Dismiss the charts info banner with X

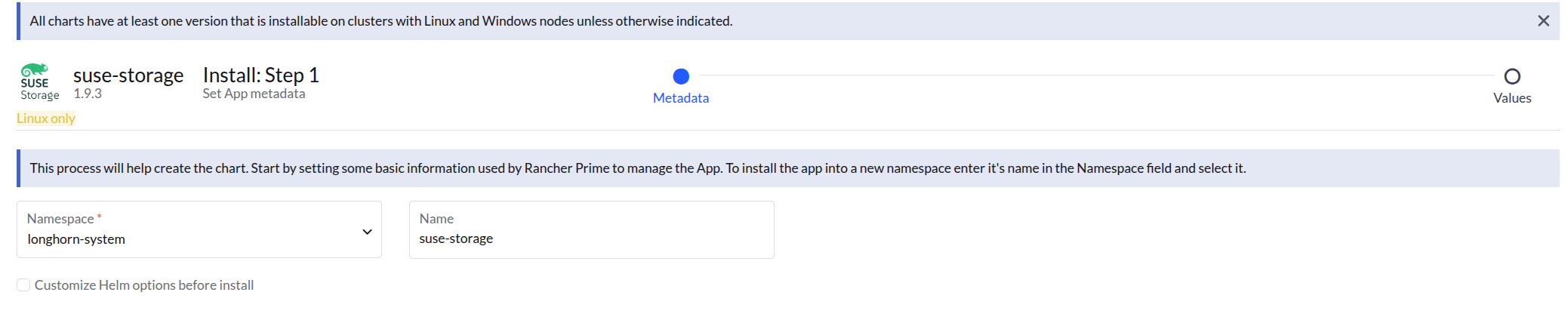pyautogui.click(x=1543, y=21)
